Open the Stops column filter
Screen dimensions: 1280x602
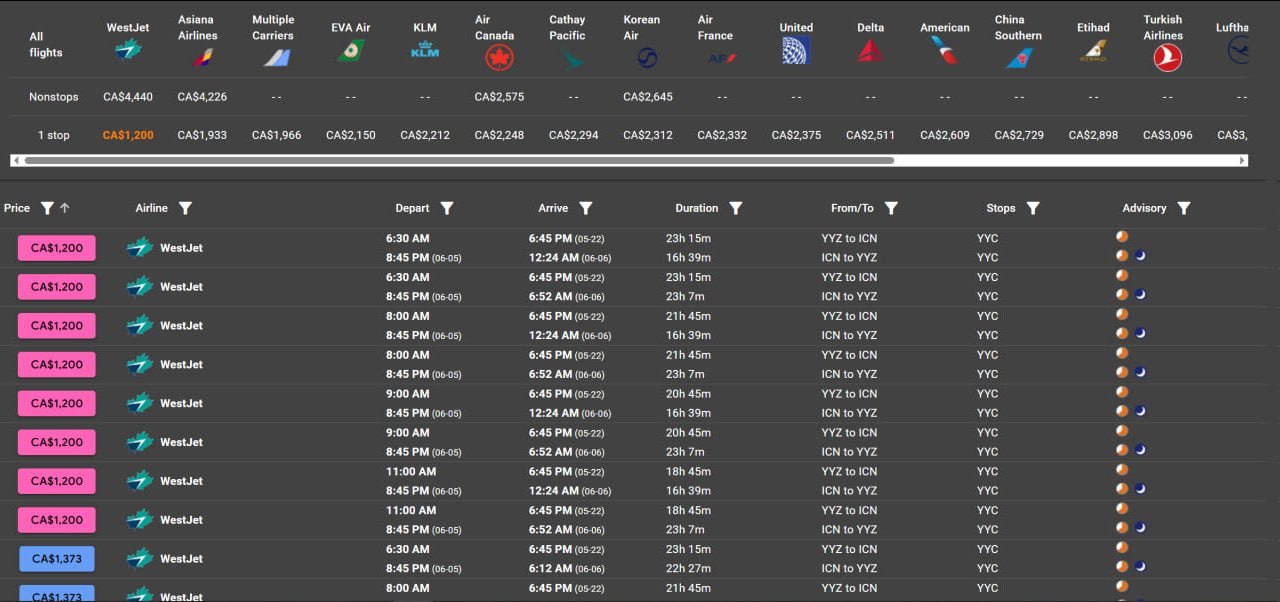(1033, 208)
